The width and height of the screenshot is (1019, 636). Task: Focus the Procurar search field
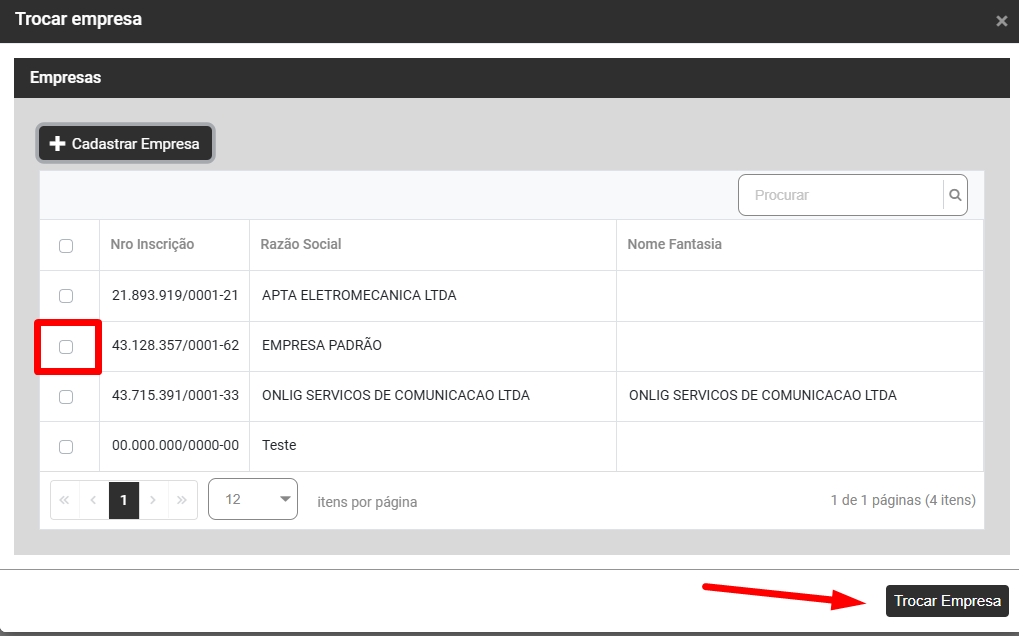click(841, 195)
